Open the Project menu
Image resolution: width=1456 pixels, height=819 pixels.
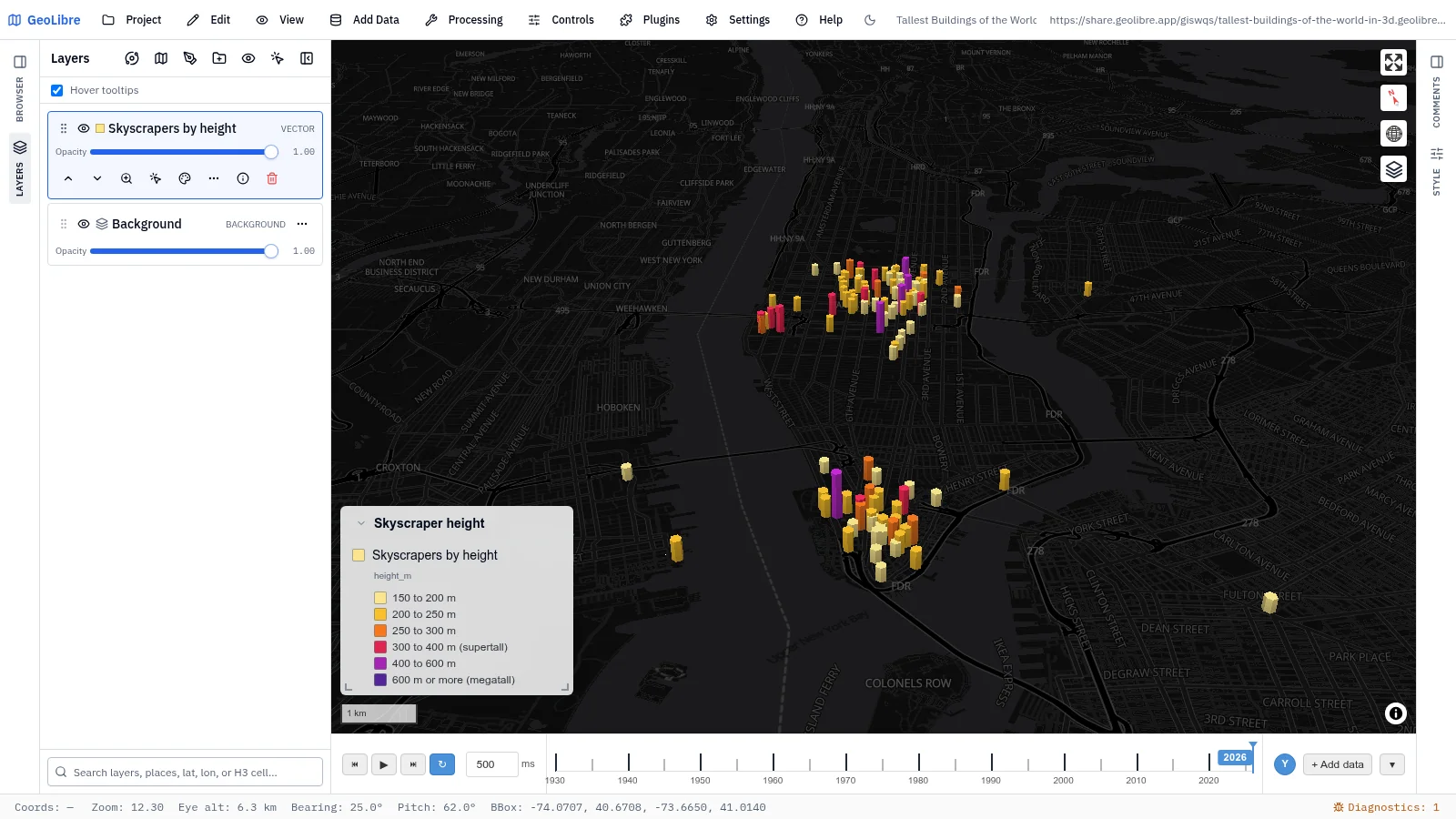(132, 20)
